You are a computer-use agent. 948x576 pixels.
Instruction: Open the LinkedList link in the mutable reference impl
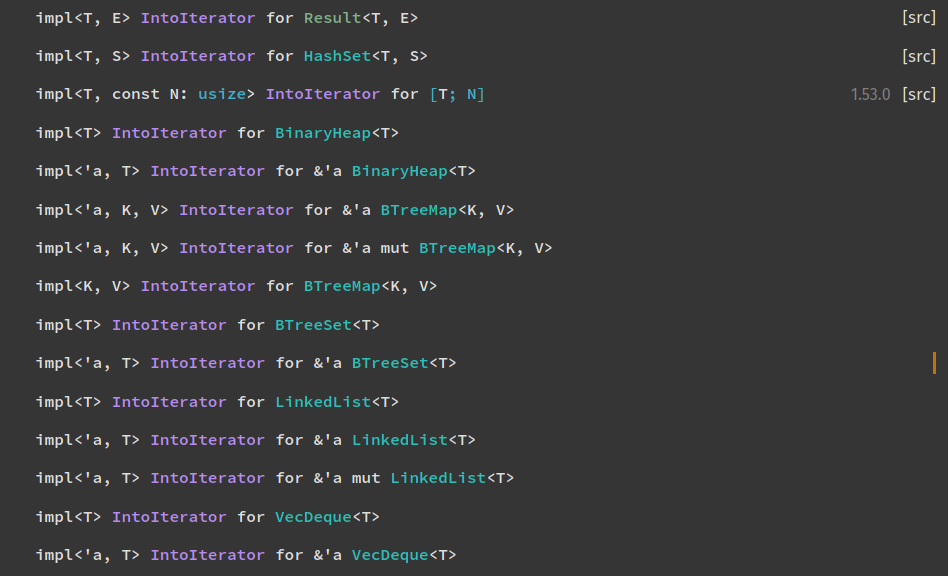coord(438,478)
